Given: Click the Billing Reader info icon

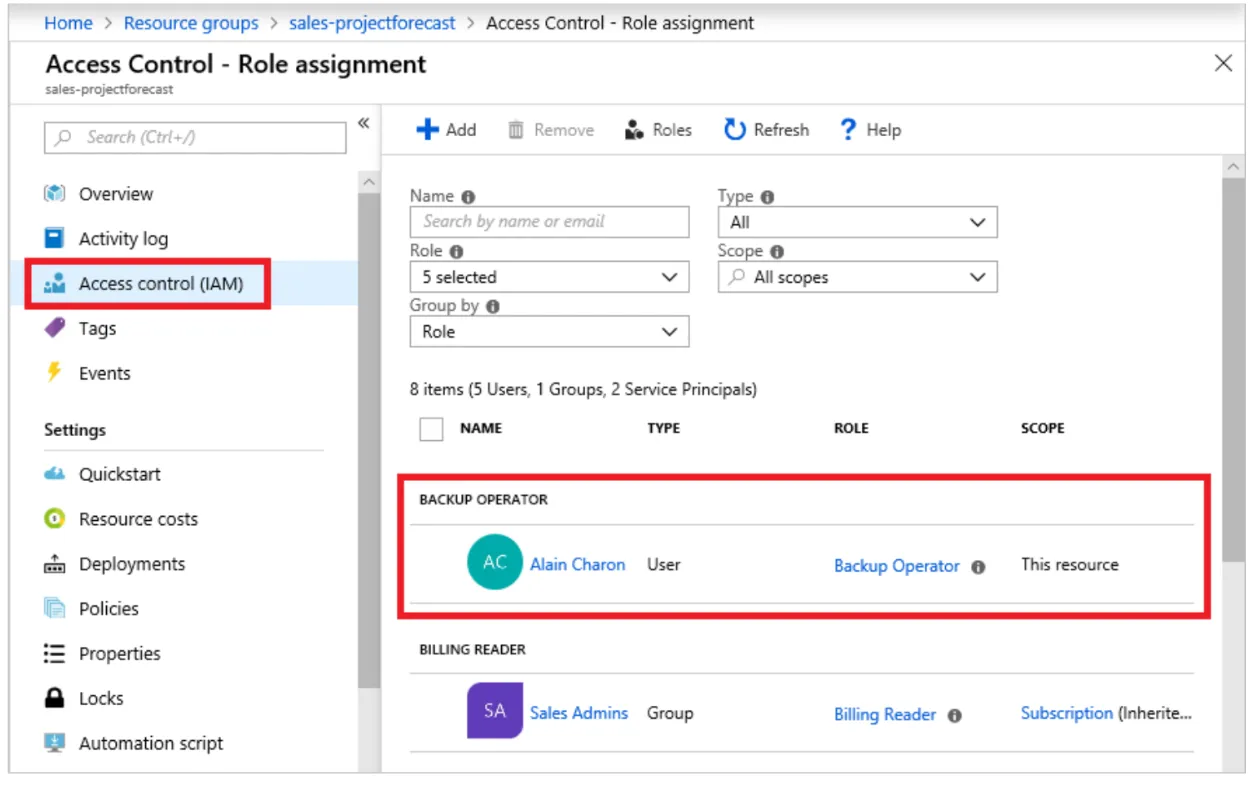Looking at the screenshot, I should pos(954,716).
